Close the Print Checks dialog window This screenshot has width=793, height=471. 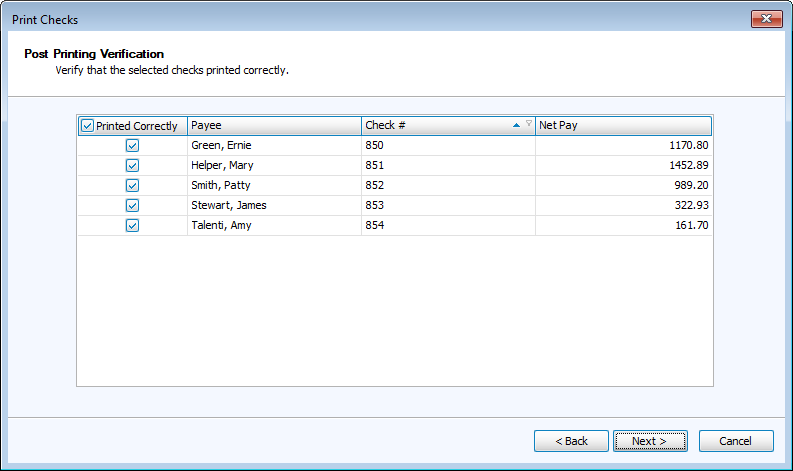(x=766, y=19)
